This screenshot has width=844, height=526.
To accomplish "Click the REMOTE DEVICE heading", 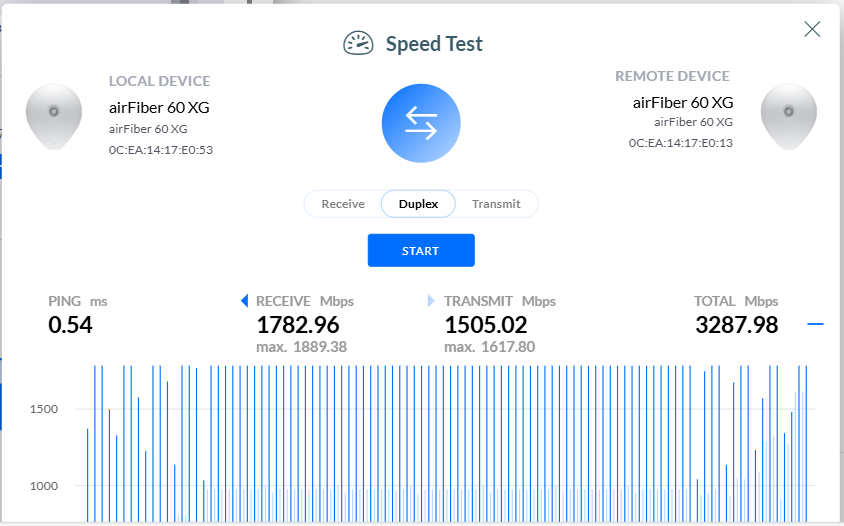I will (672, 76).
